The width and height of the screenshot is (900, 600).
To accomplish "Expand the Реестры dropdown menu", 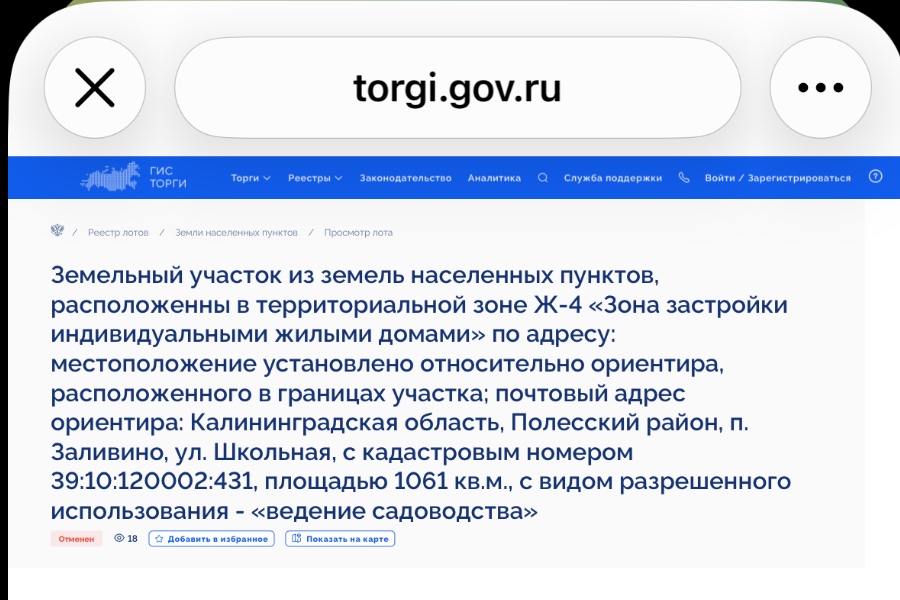I will tap(315, 177).
